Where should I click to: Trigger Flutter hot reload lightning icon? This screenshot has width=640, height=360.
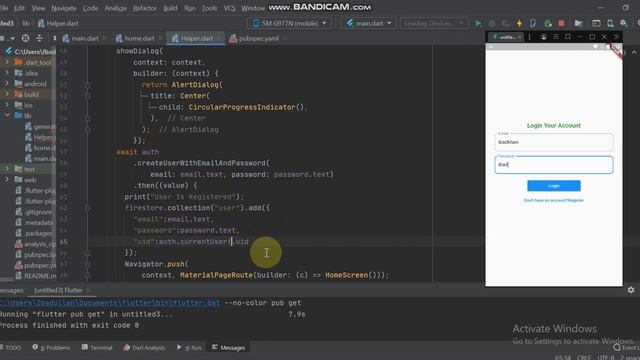coord(519,24)
